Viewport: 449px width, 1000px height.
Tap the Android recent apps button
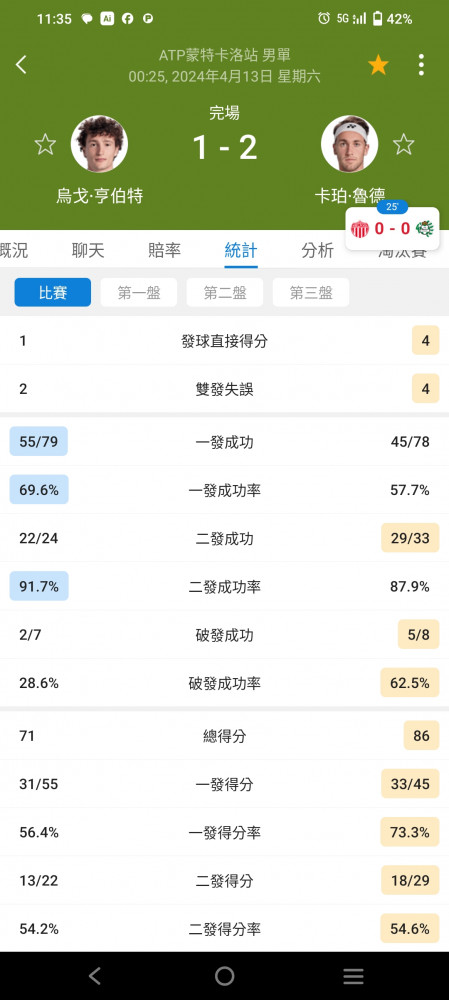pos(353,976)
